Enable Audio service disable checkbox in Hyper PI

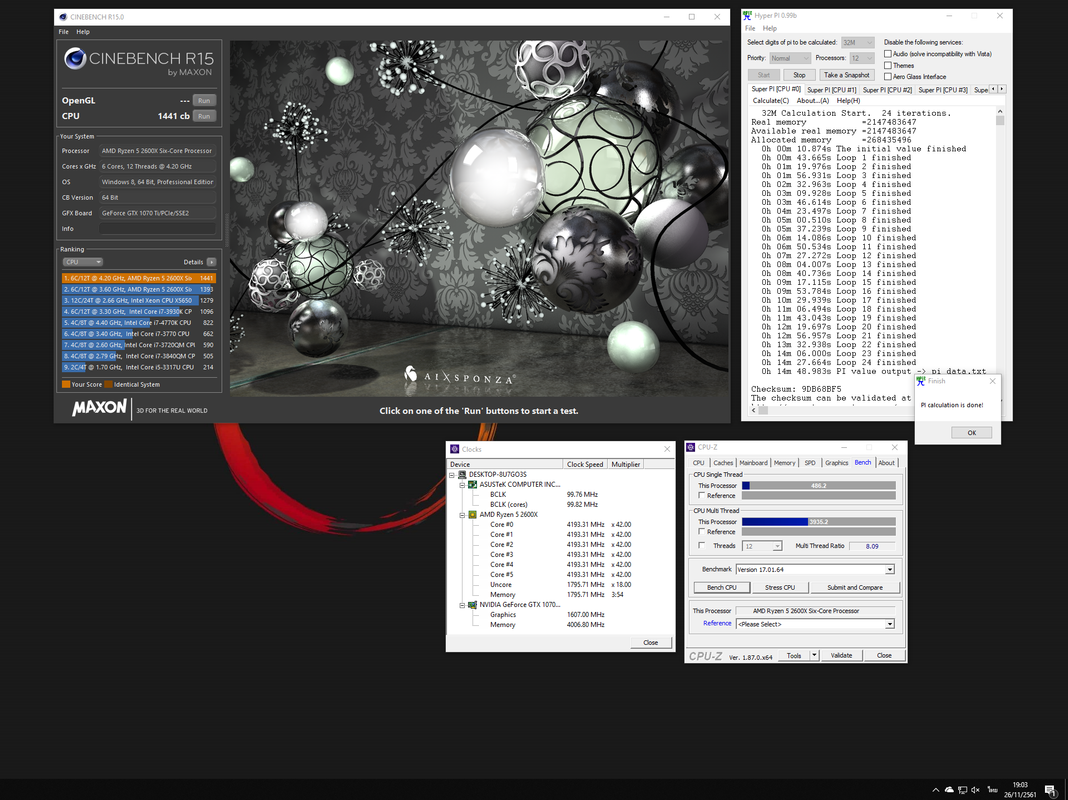coord(888,54)
